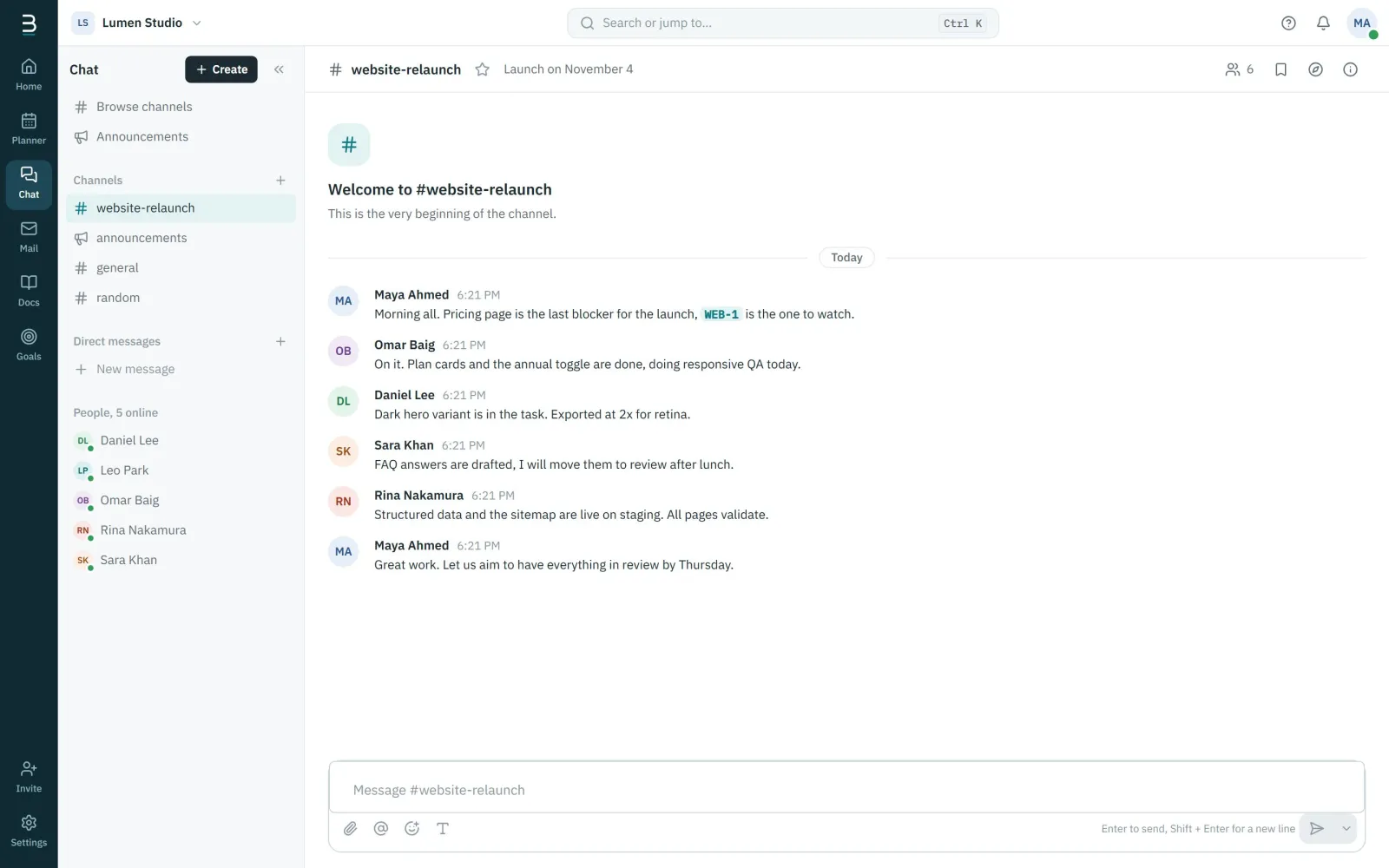Click Sara Khan's name in message

(x=404, y=445)
